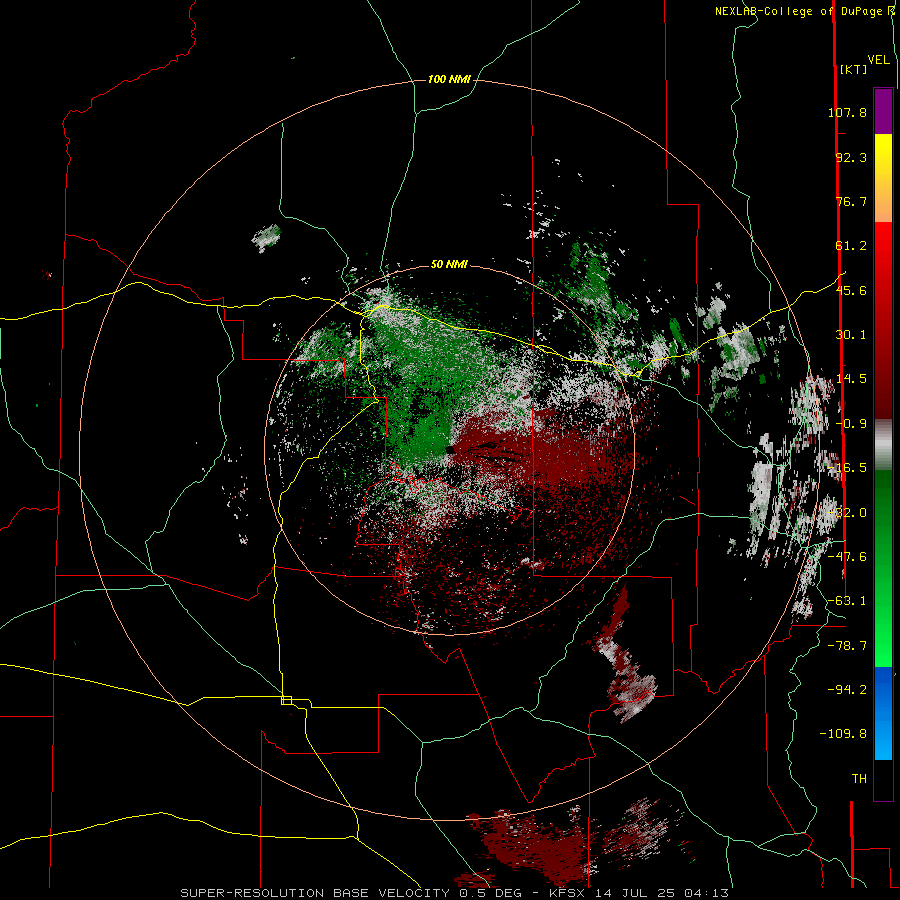Click the Super-Resolution Base Velocity caption
The image size is (900, 900).
pos(455,893)
